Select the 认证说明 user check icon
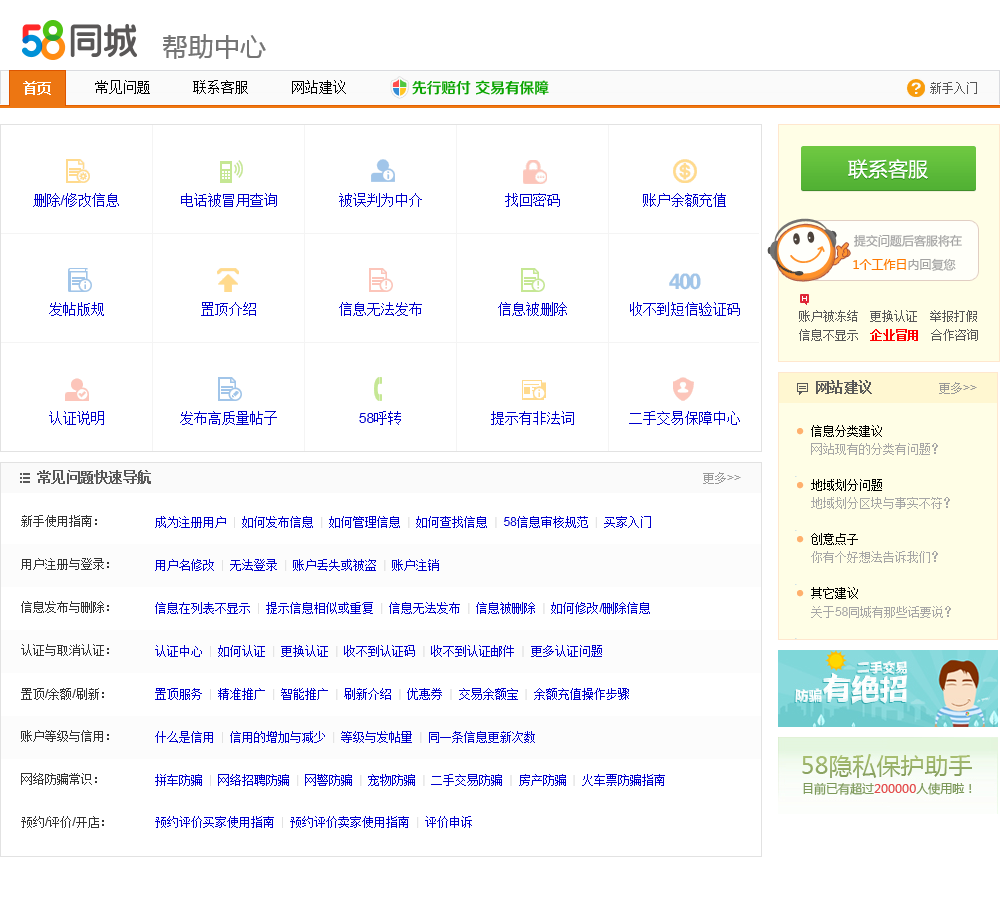Viewport: 1000px width, 909px height. pyautogui.click(x=77, y=389)
